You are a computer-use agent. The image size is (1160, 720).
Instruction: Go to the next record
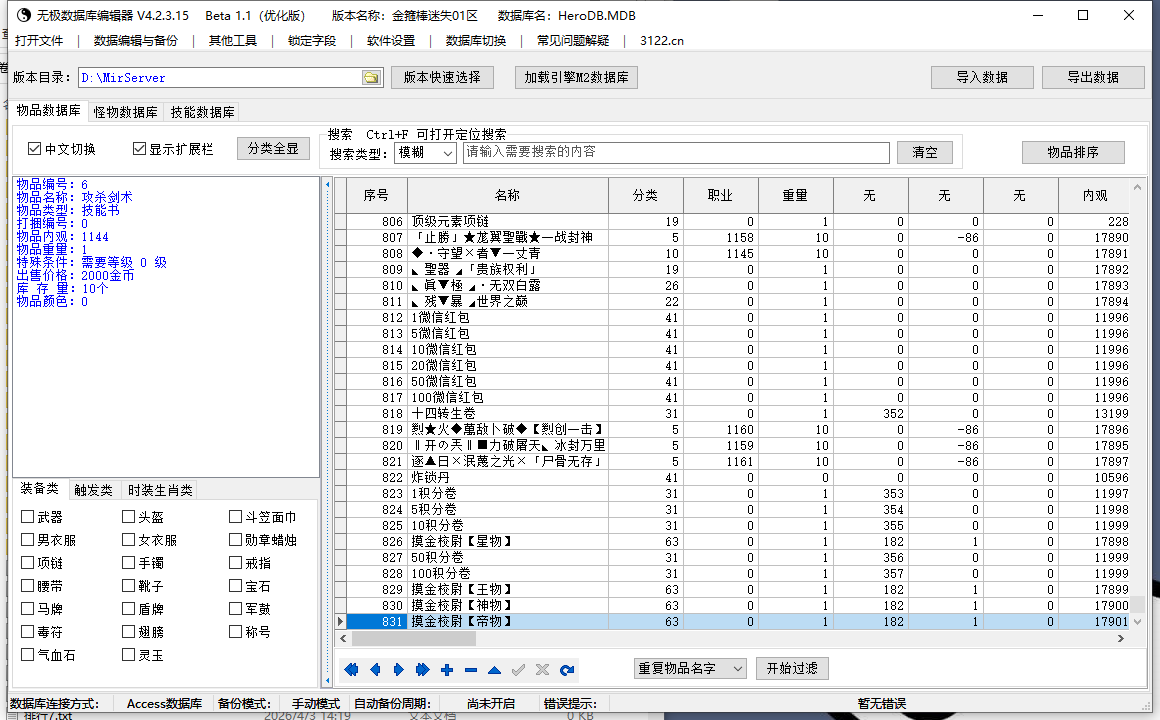(x=399, y=670)
